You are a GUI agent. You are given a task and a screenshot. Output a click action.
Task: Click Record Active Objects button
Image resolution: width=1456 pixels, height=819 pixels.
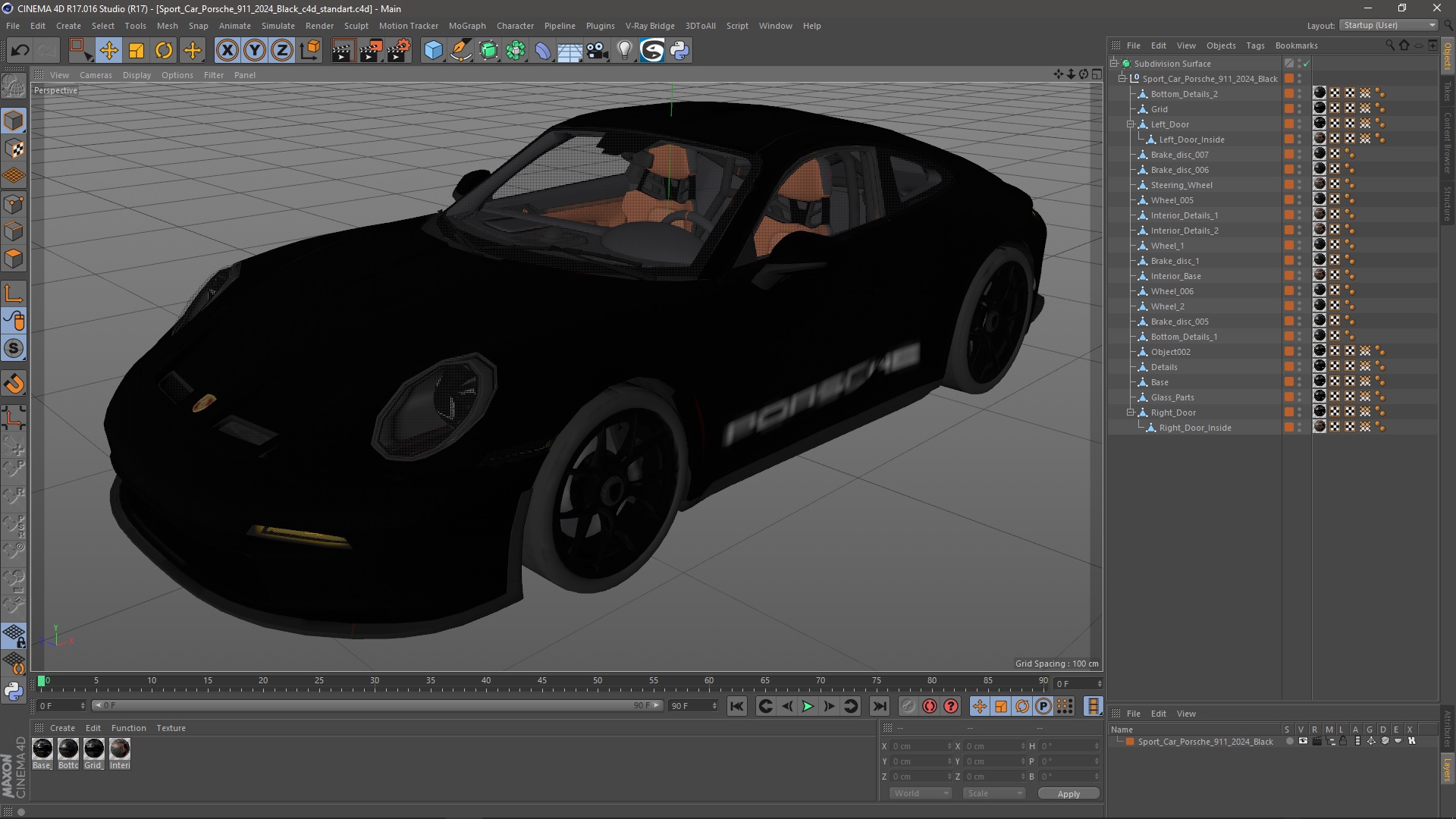point(908,706)
